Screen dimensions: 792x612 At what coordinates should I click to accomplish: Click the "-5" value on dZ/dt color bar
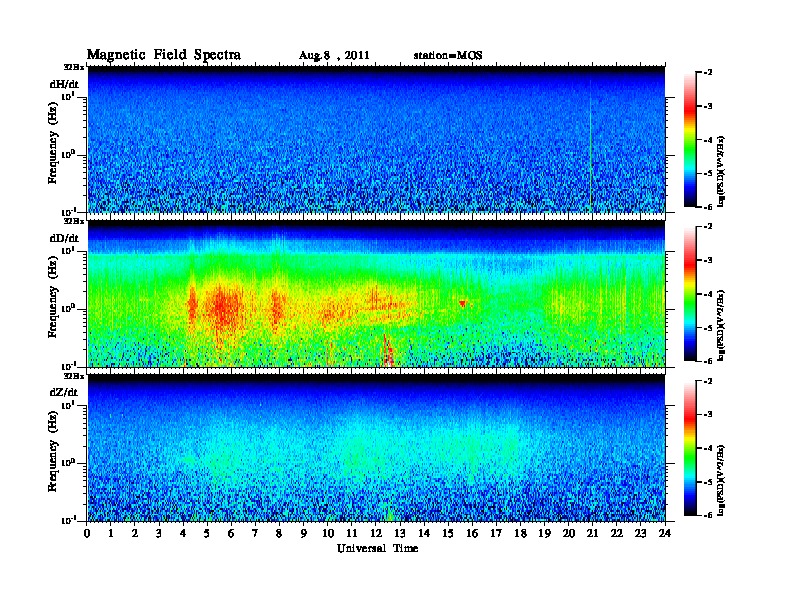tap(708, 482)
